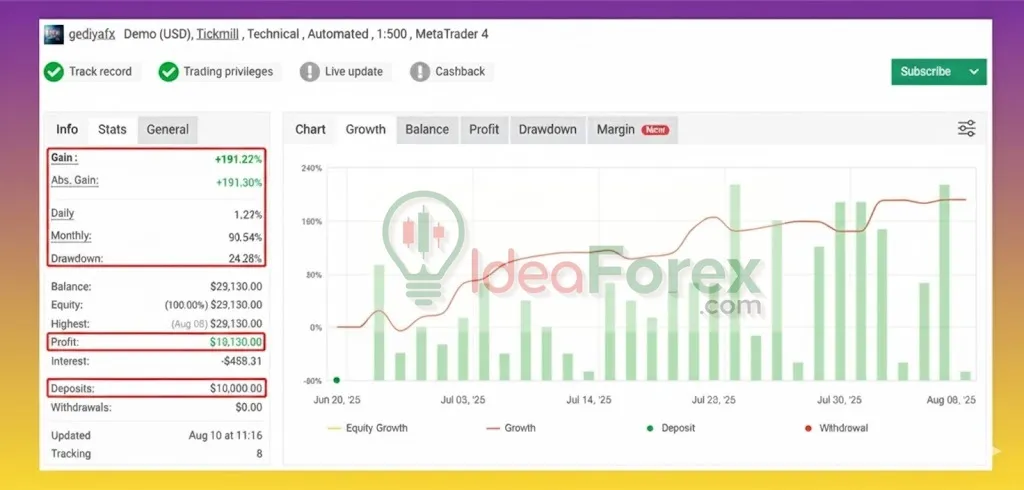Click the green deposit dot on chart

336,380
